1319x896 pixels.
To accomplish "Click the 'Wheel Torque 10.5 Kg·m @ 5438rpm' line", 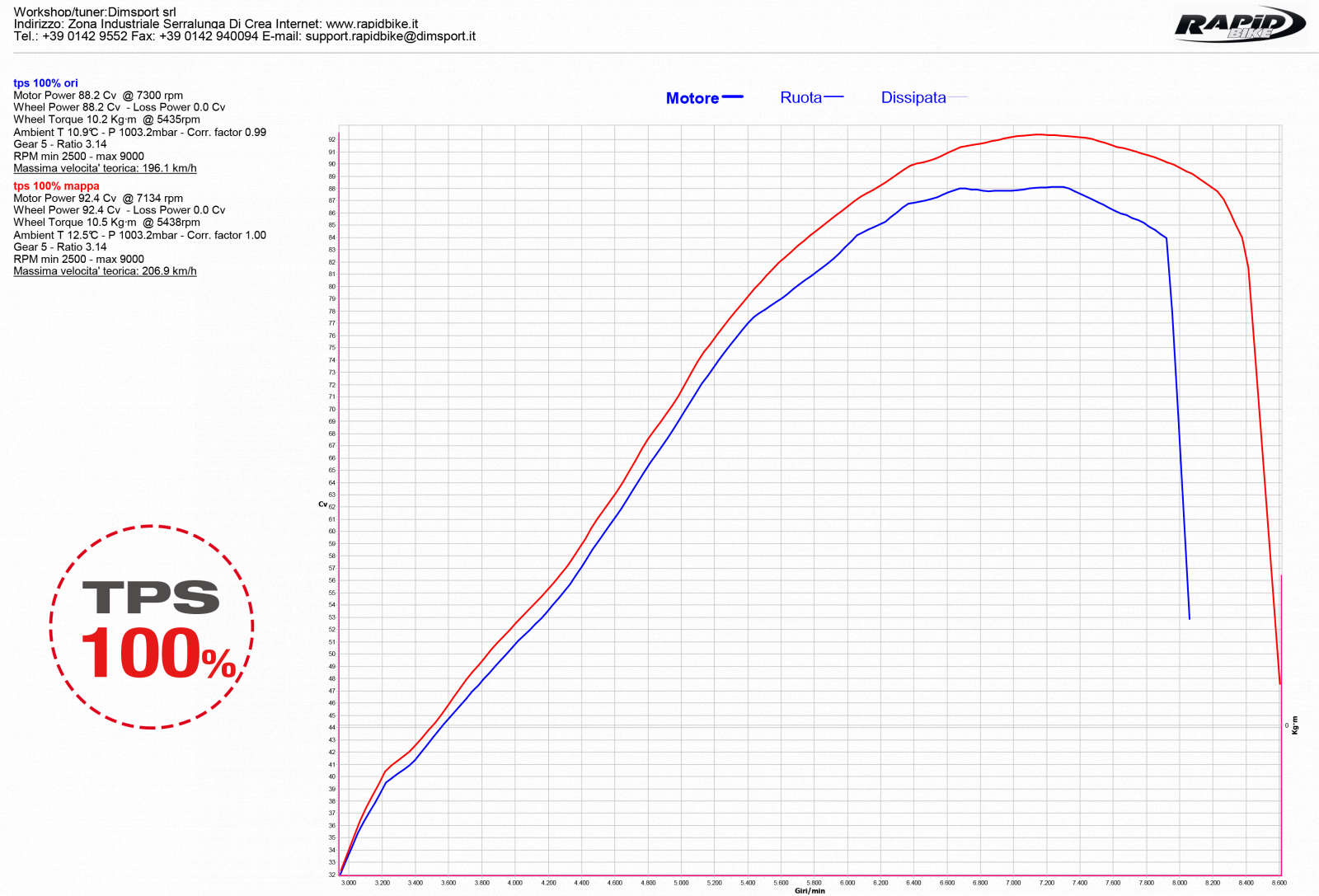I will coord(106,223).
